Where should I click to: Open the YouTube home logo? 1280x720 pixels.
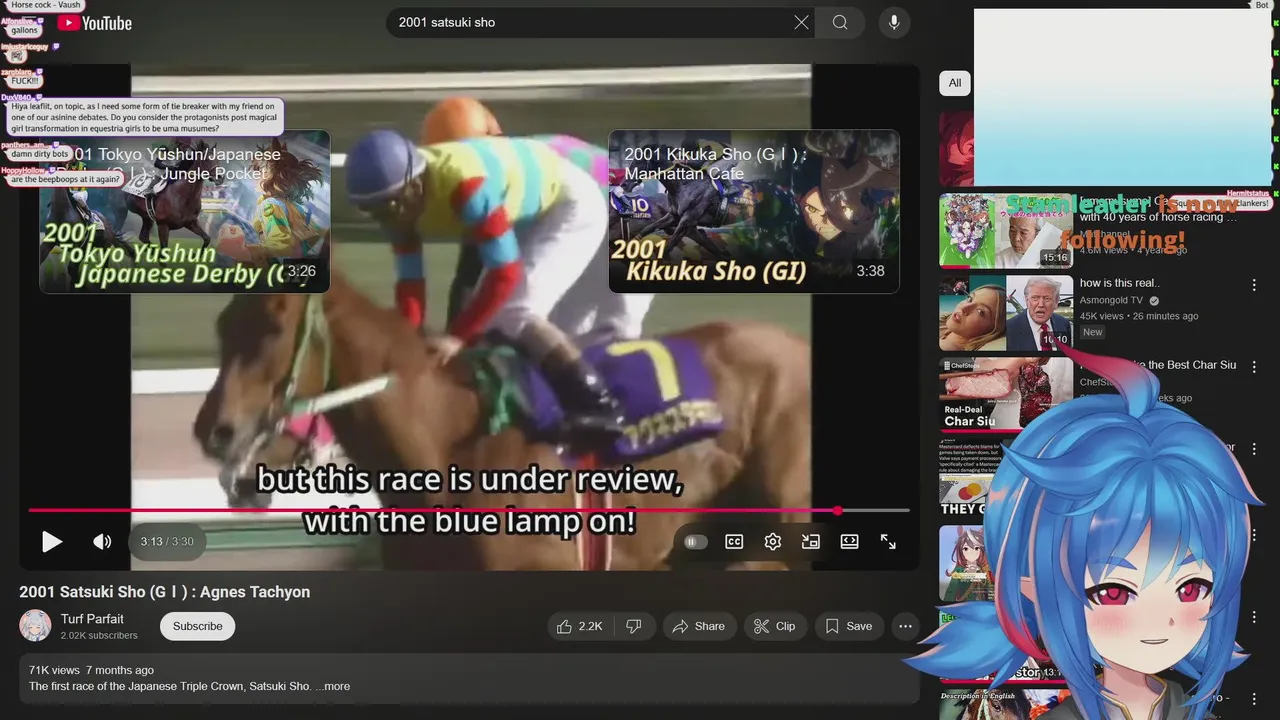(95, 23)
